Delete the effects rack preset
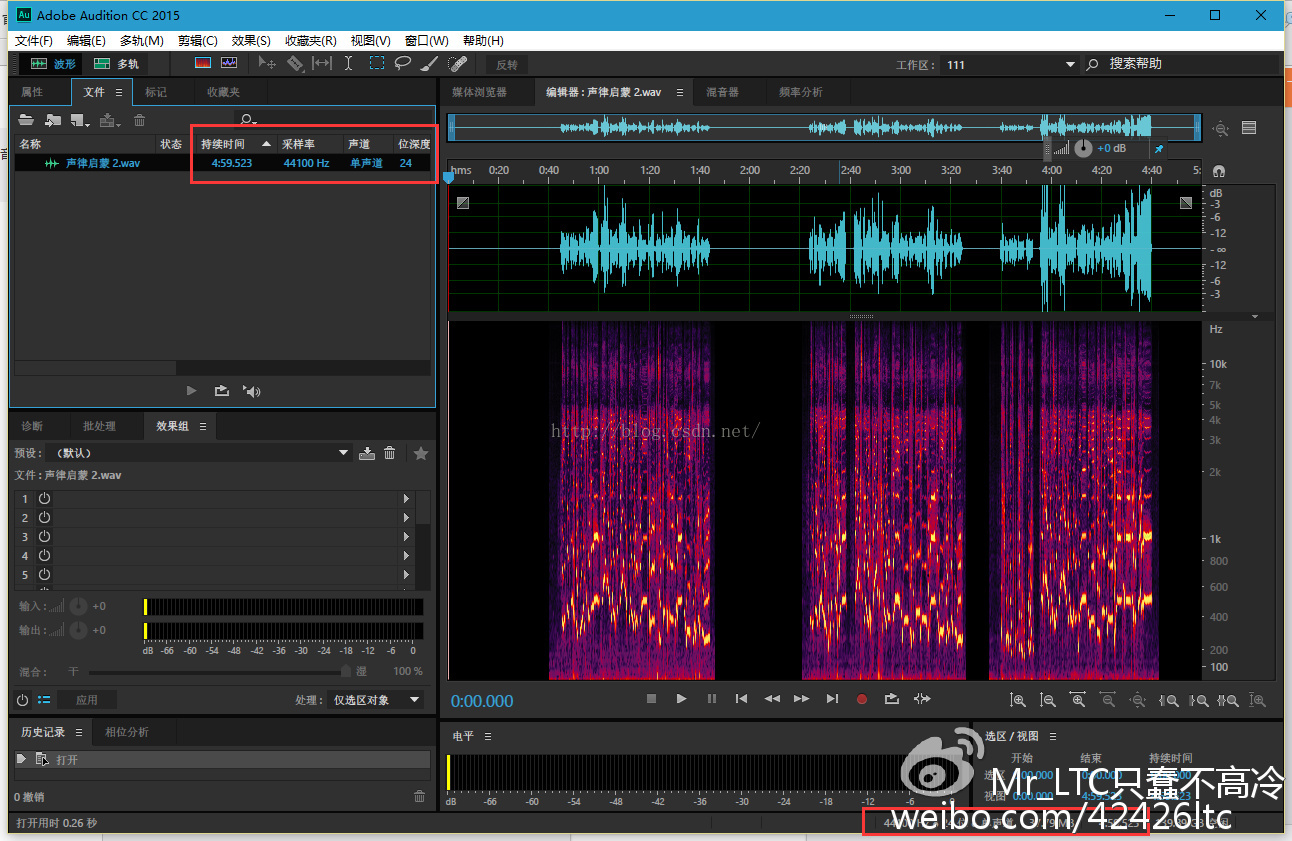 coord(390,453)
